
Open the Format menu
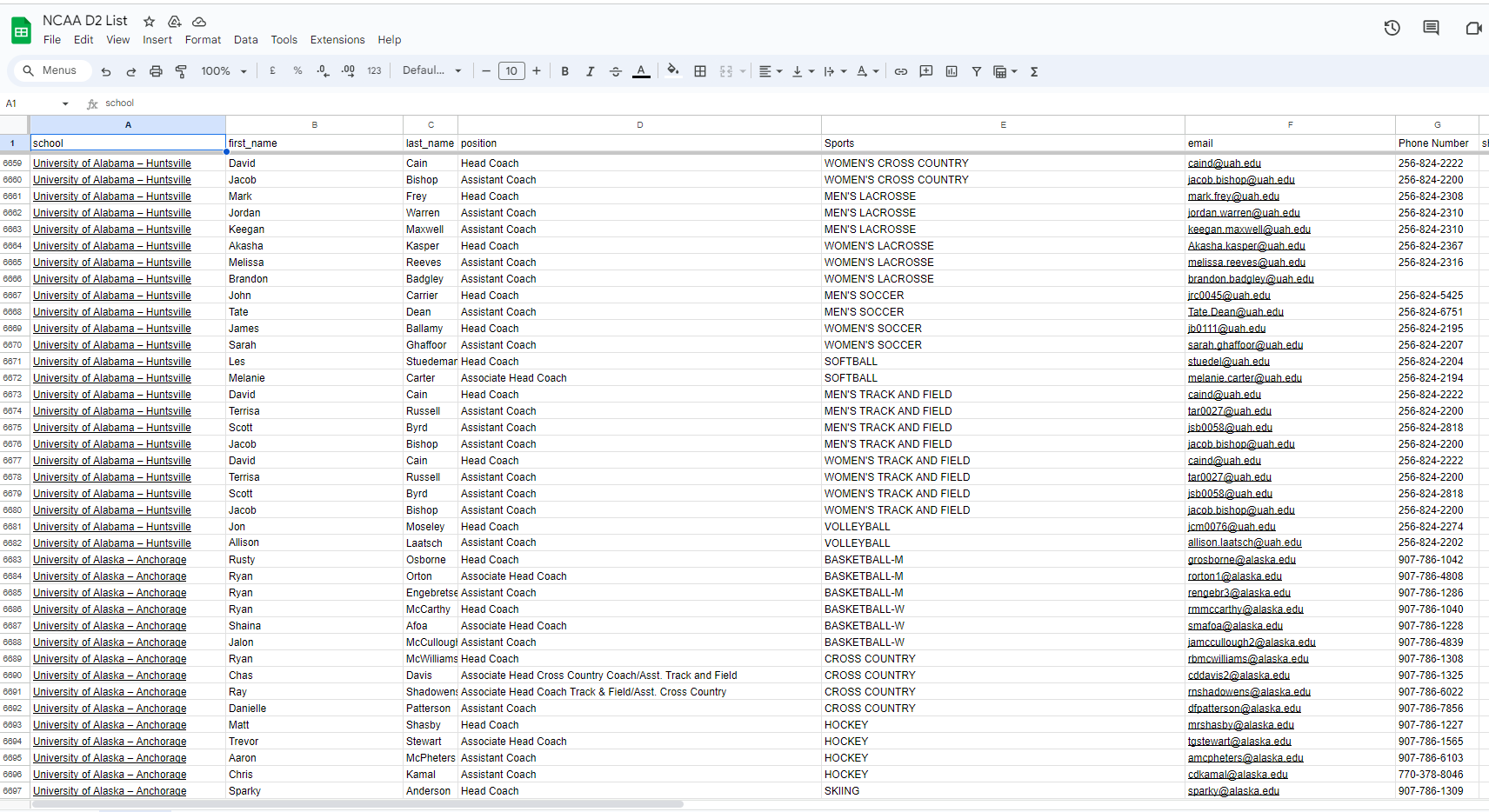pyautogui.click(x=203, y=40)
